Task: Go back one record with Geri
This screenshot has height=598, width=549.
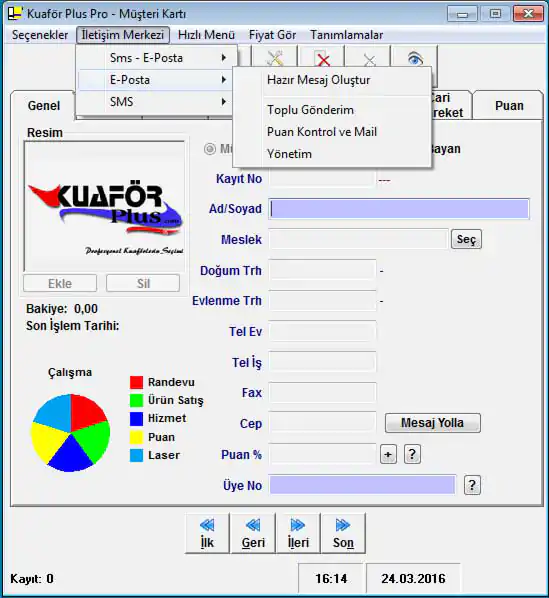Action: (253, 533)
